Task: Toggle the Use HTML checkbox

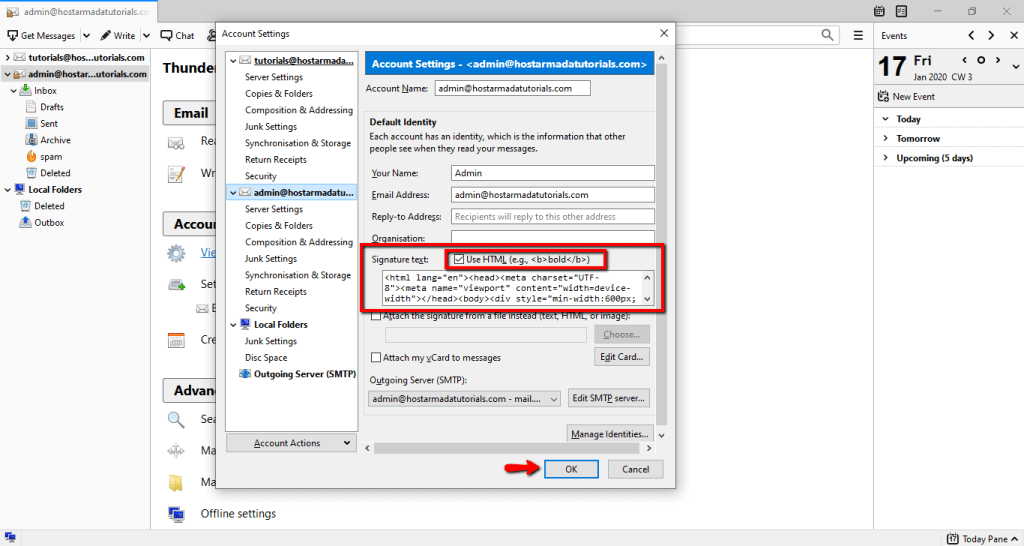Action: [x=459, y=259]
